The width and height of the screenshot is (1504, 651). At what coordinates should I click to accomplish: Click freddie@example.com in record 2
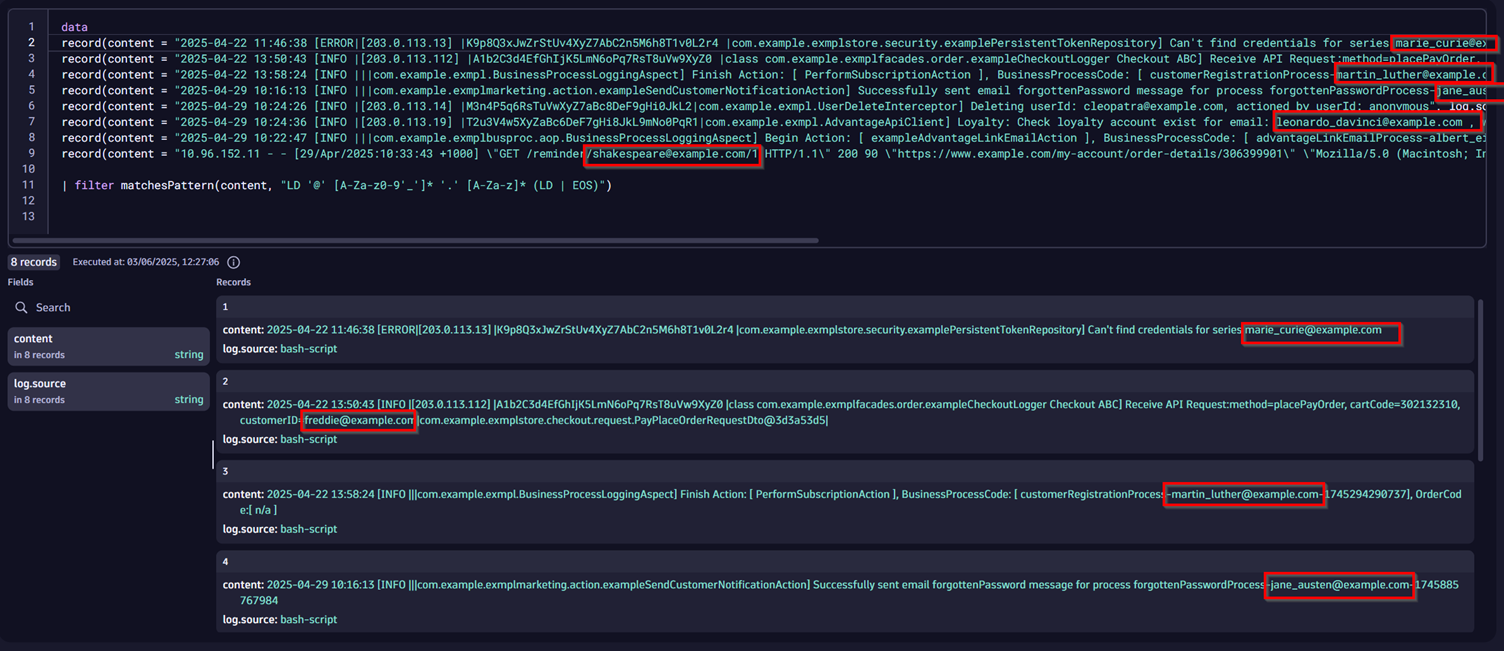(359, 421)
